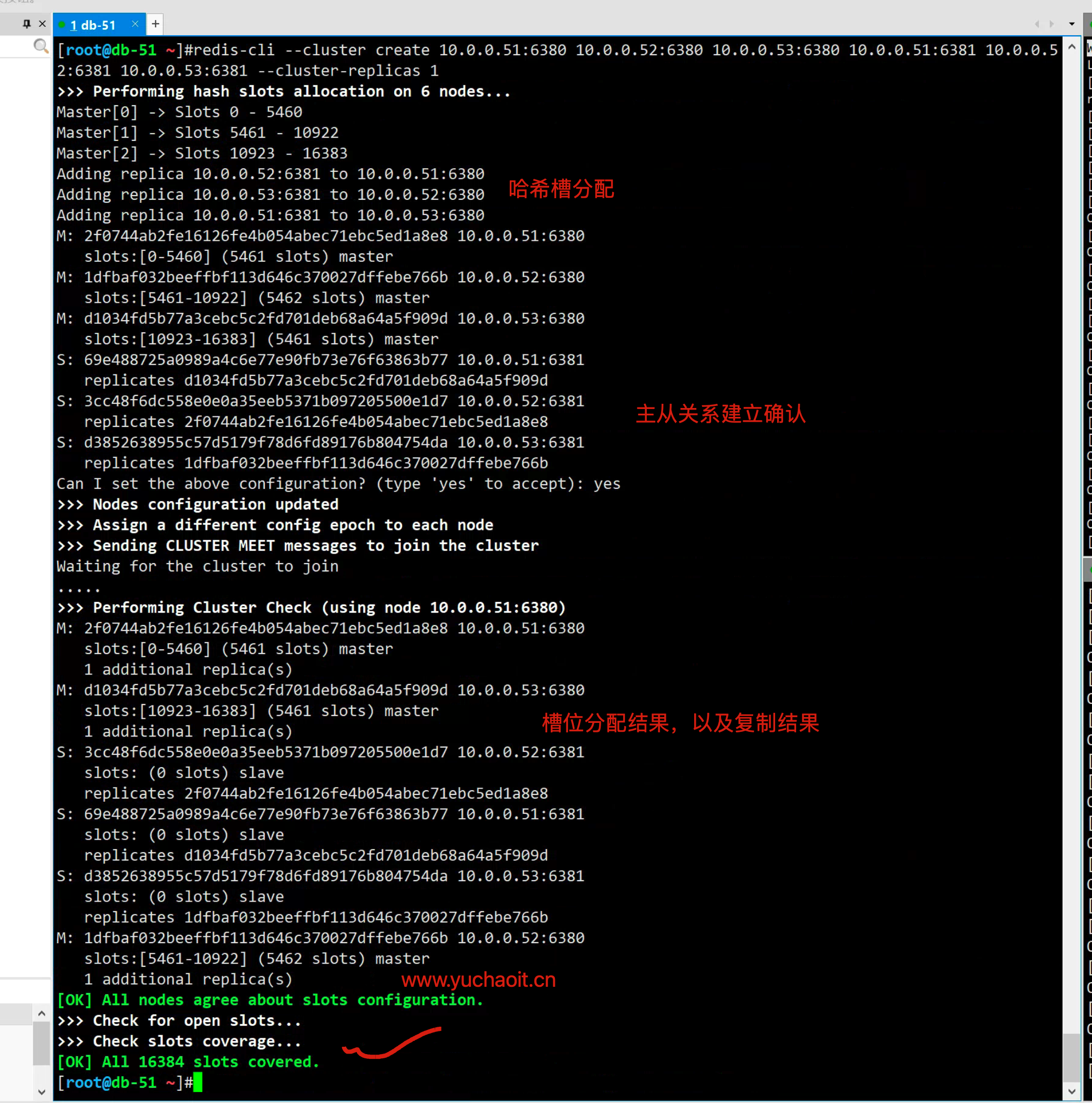Click the green connection status dot on tab

coord(61,25)
